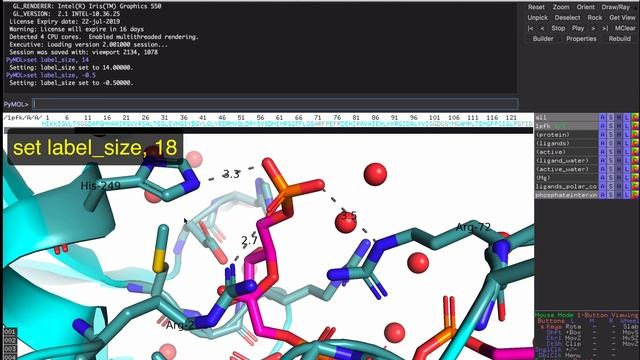Open the C color menu for 1pfk
The image size is (640, 360).
point(635,126)
